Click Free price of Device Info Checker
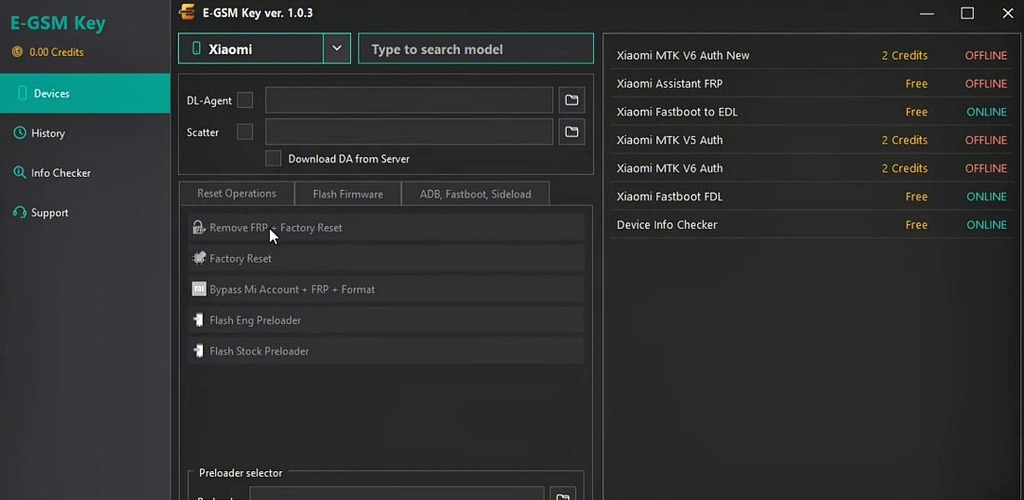This screenshot has height=500, width=1024. [x=916, y=225]
